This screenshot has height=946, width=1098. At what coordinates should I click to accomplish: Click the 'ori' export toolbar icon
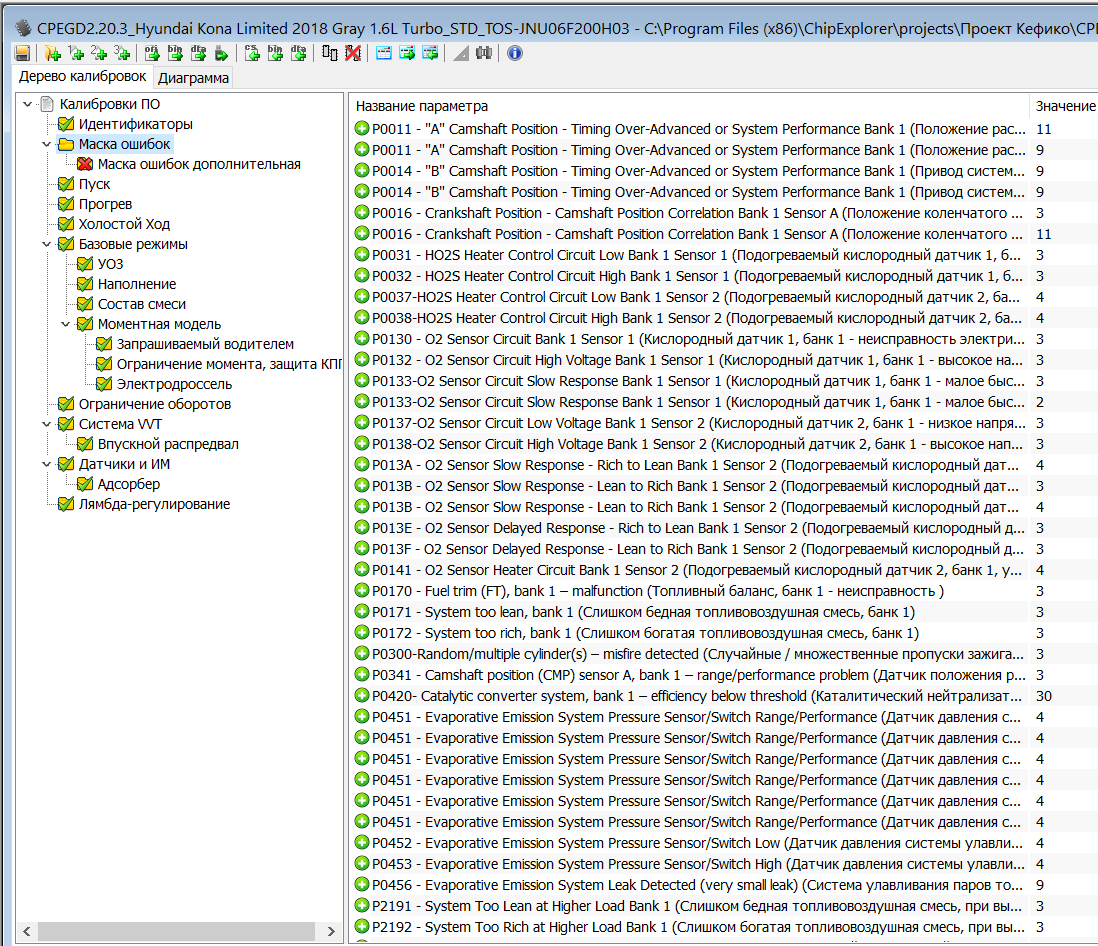[153, 53]
